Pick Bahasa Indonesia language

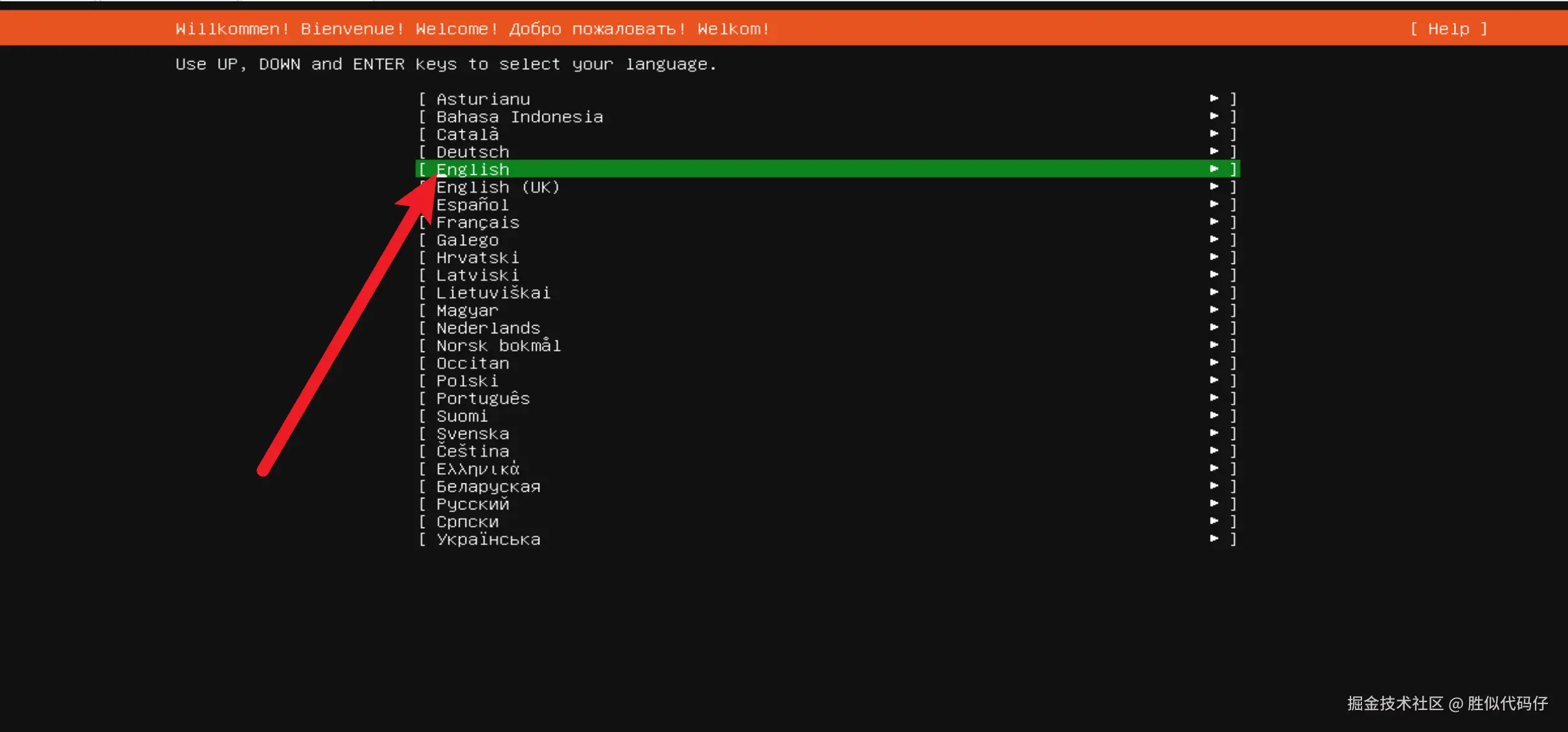coord(519,117)
